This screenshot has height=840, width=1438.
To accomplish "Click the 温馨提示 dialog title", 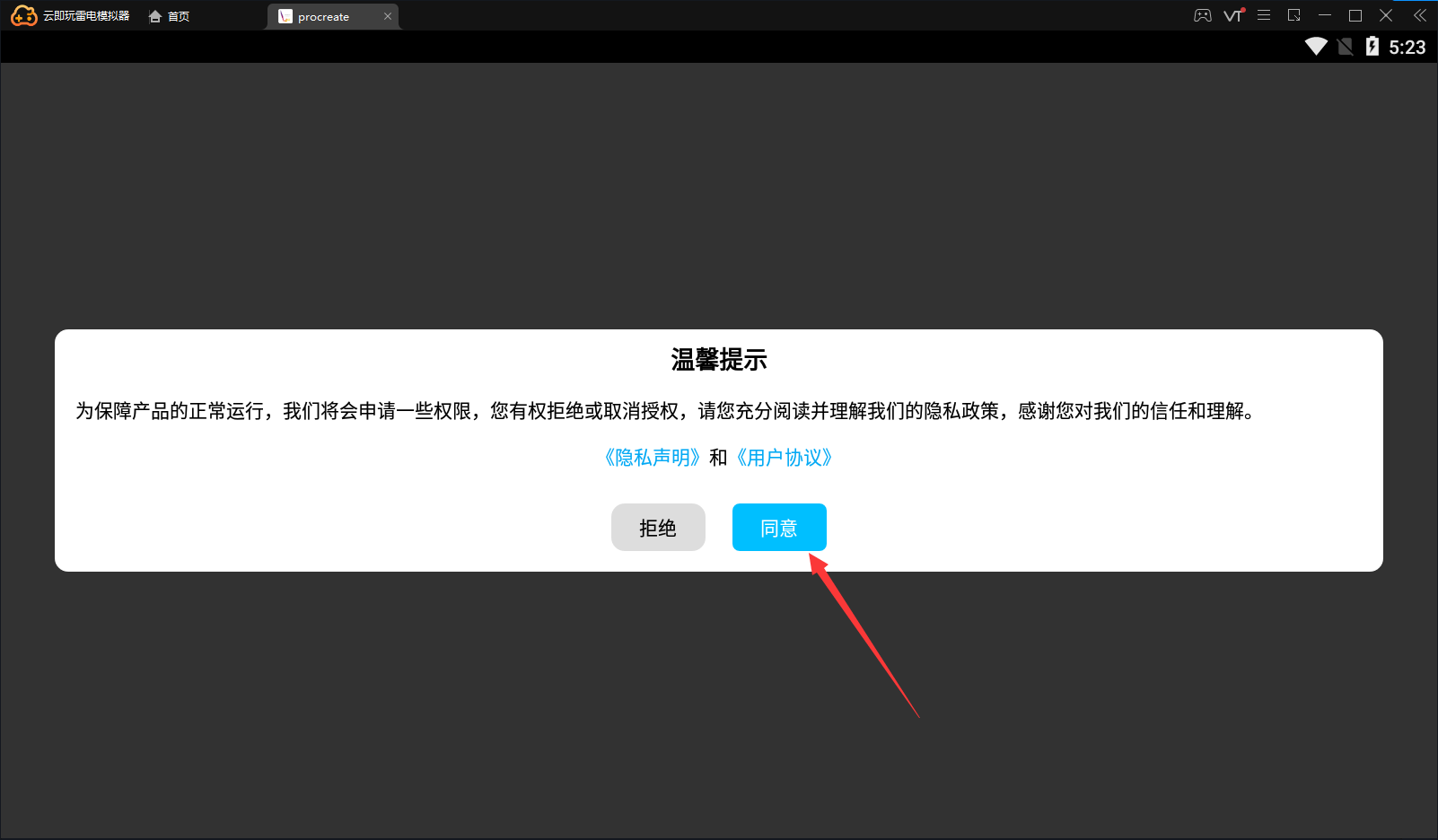I will point(719,360).
